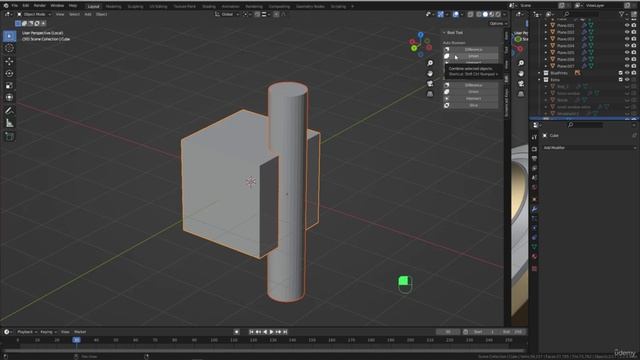640x360 pixels.
Task: Click the timeline horizontal scrollbar
Action: (x=264, y=351)
